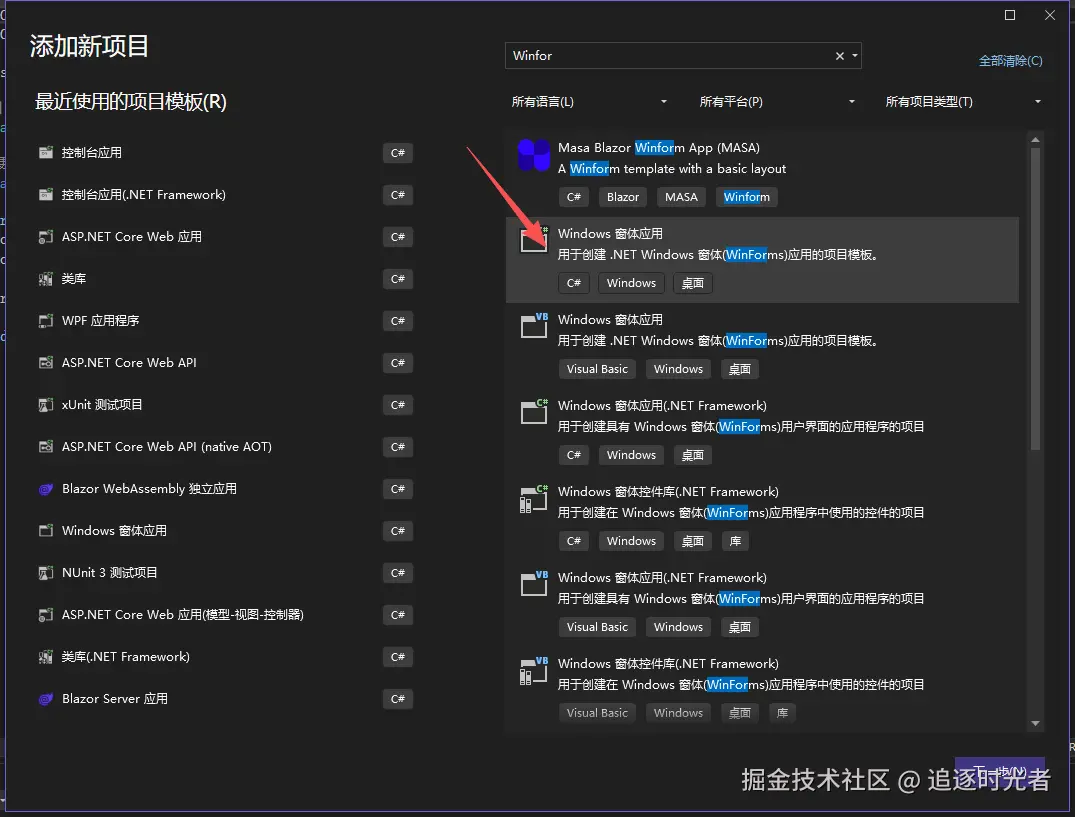
Task: Click the scrollbar down arrow
Action: coord(1035,724)
